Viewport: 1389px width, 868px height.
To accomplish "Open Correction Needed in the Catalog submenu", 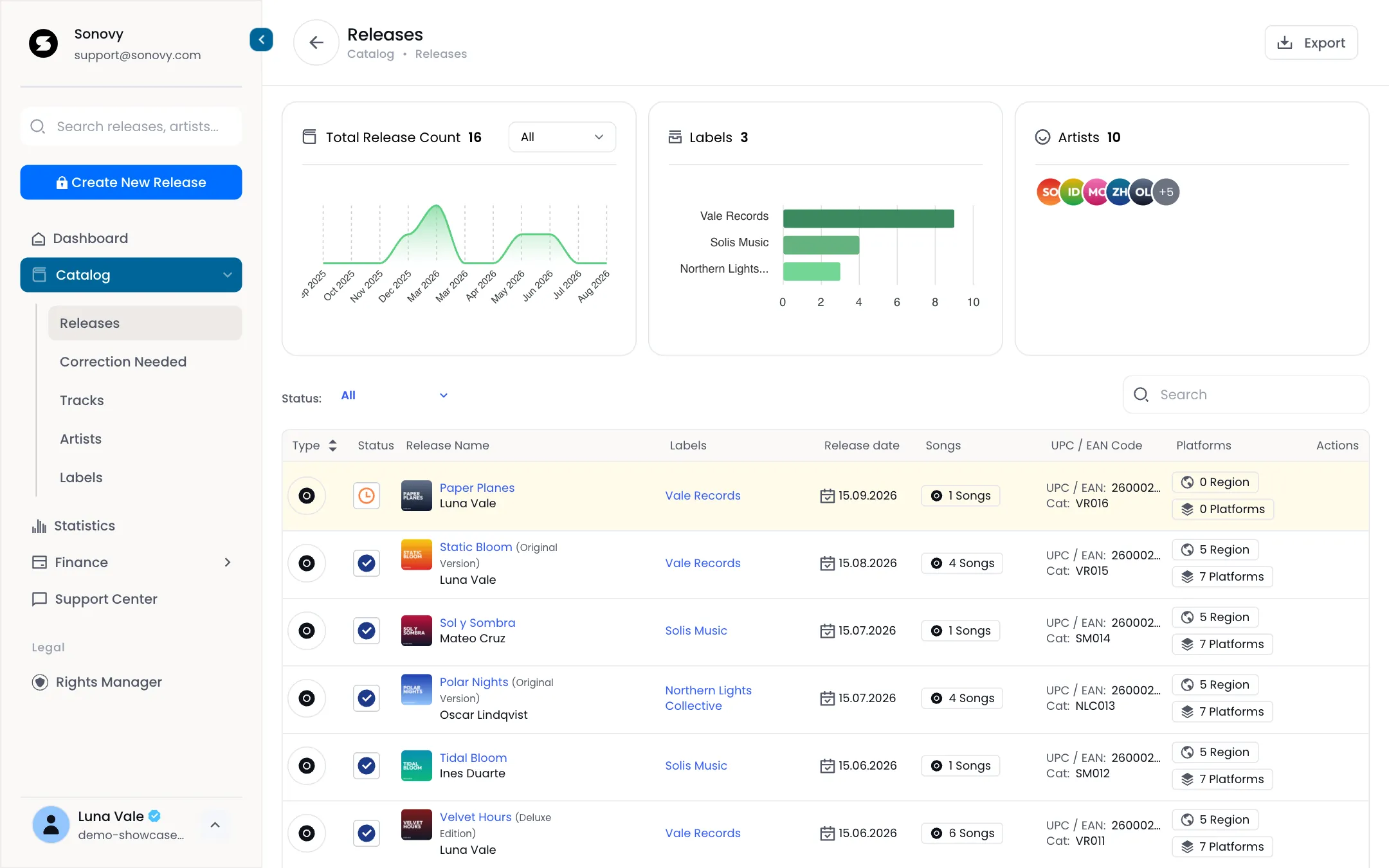I will click(123, 362).
